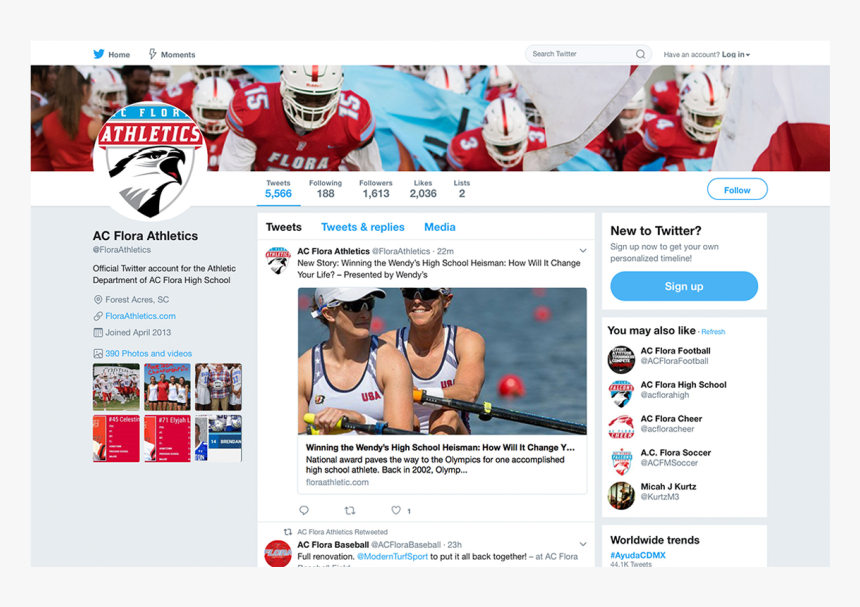This screenshot has width=860, height=607.
Task: Like the Wendy's Heisman tweet
Action: coord(396,510)
